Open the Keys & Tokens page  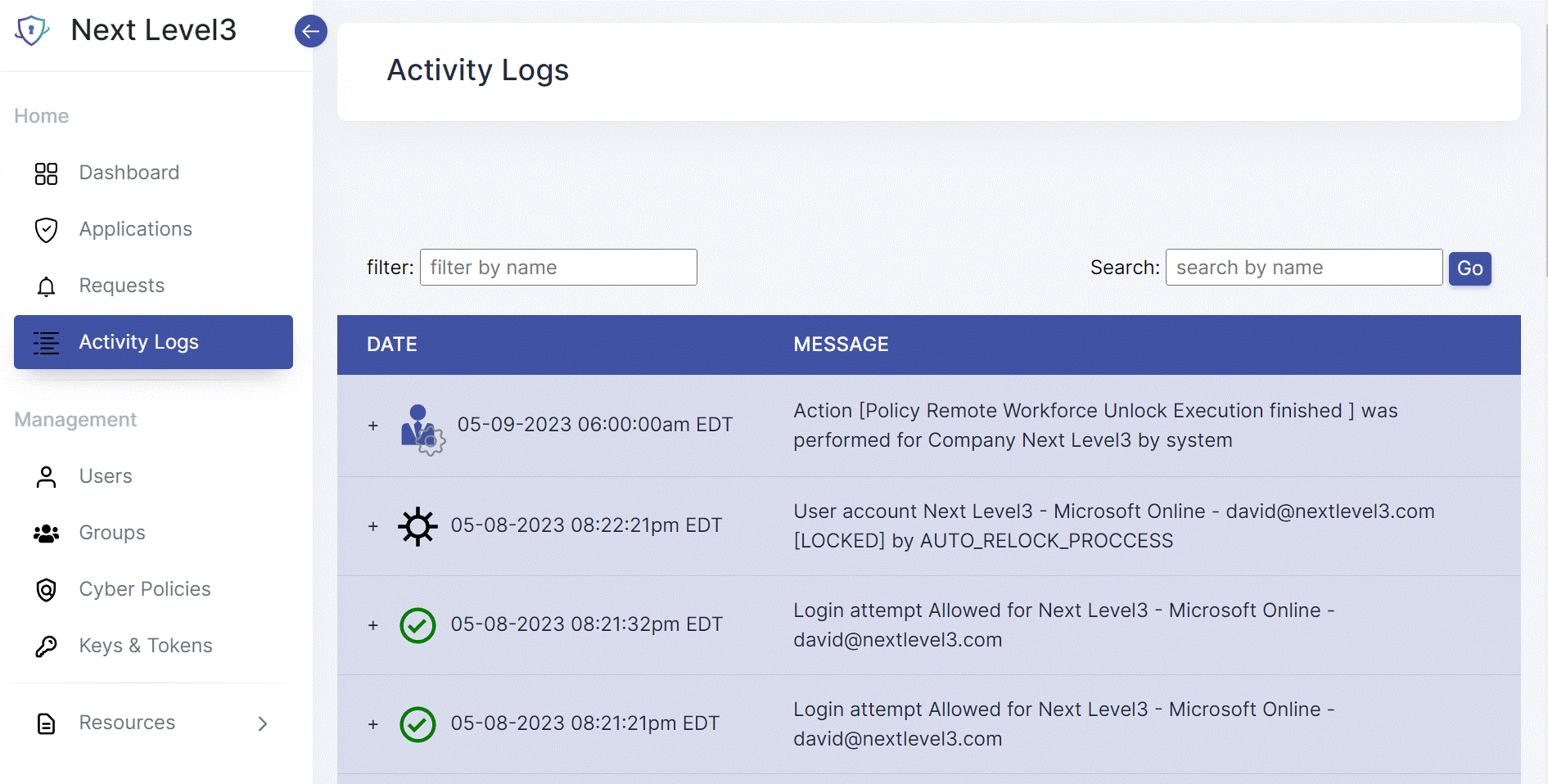[153, 646]
